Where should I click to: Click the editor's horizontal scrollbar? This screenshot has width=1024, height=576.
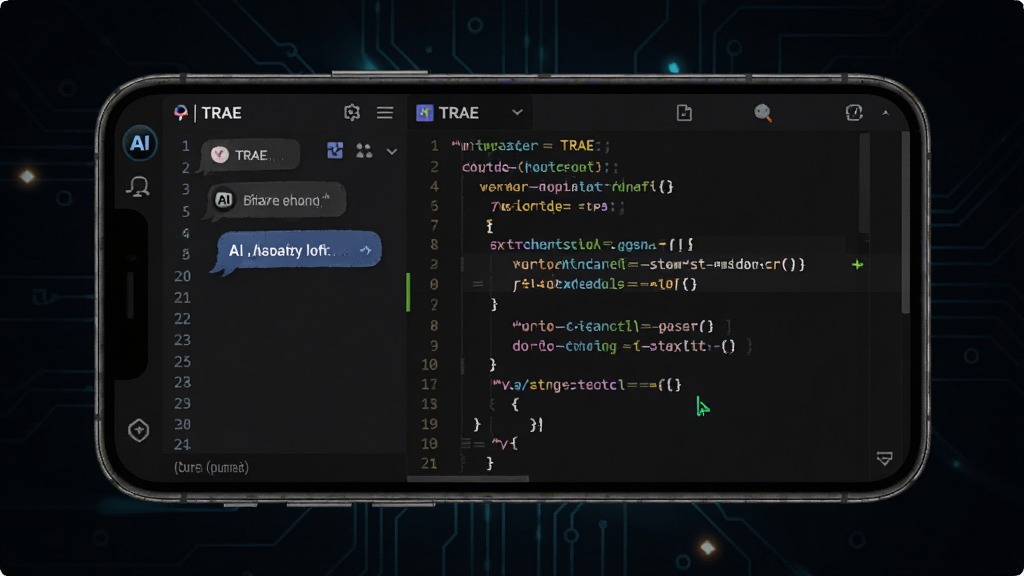[x=468, y=479]
